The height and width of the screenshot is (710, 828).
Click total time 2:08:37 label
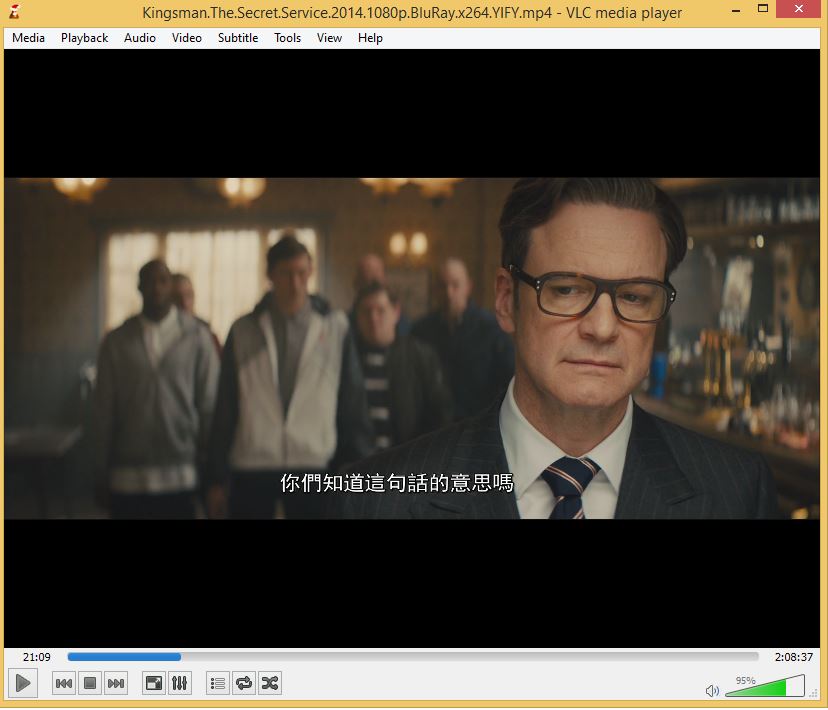point(794,657)
